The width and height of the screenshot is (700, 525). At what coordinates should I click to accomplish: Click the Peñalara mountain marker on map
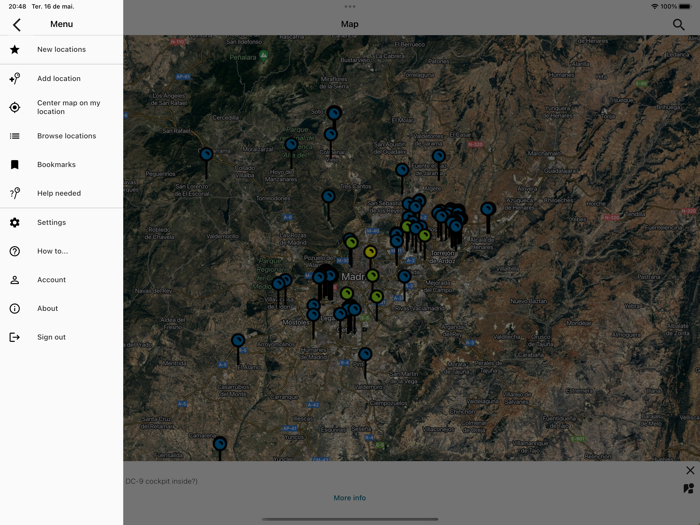263,56
